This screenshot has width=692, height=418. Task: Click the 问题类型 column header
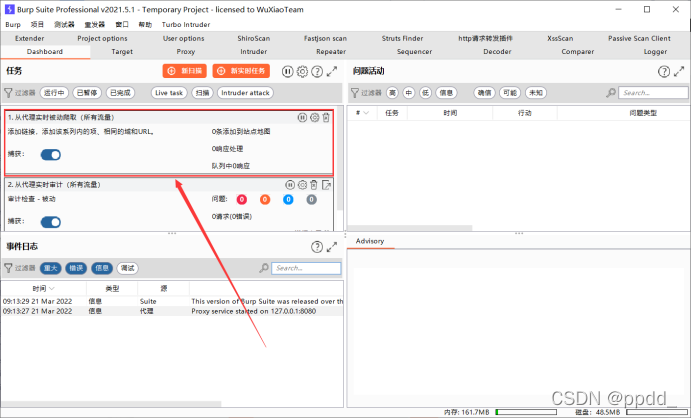643,113
